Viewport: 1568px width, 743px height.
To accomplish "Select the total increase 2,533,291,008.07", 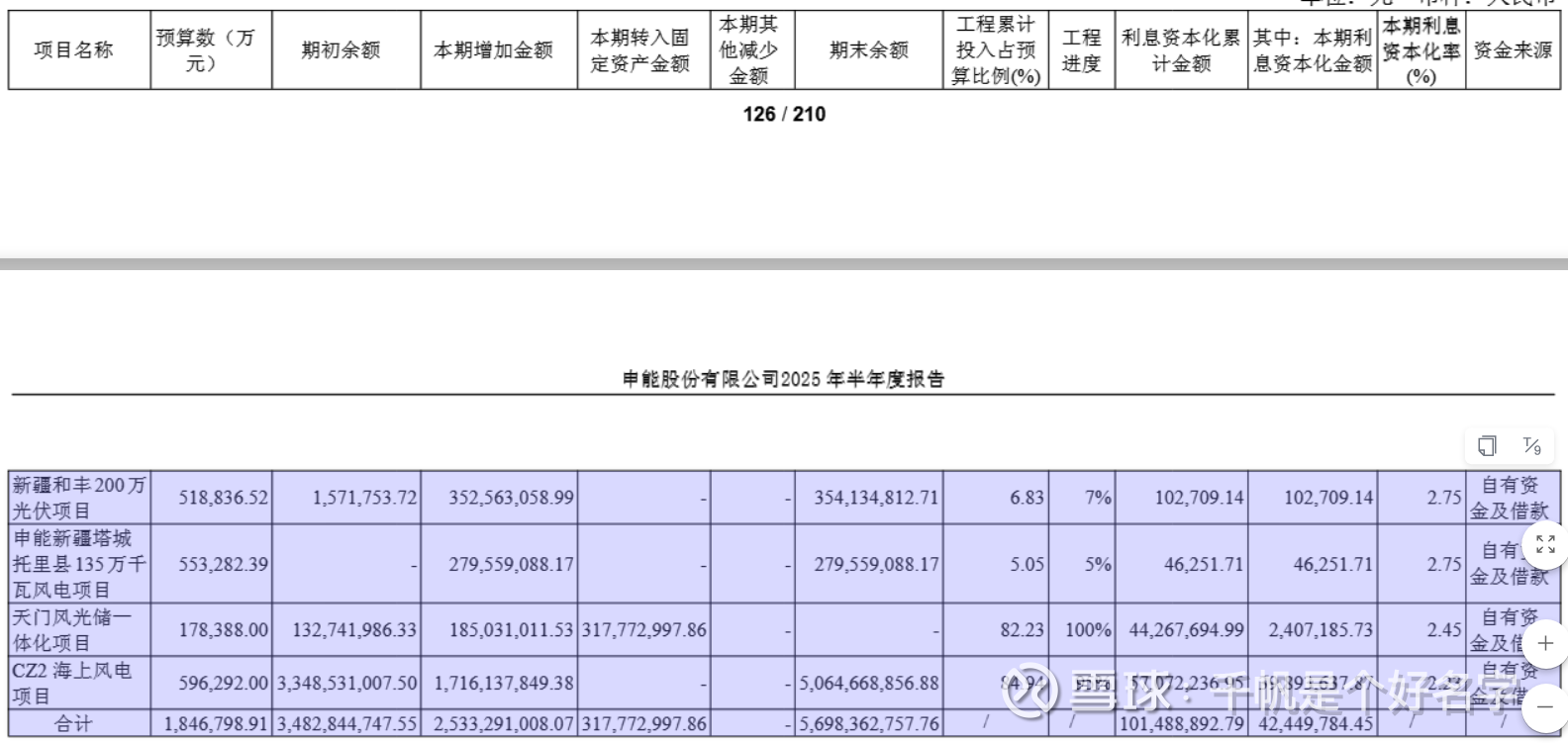I will (x=504, y=724).
